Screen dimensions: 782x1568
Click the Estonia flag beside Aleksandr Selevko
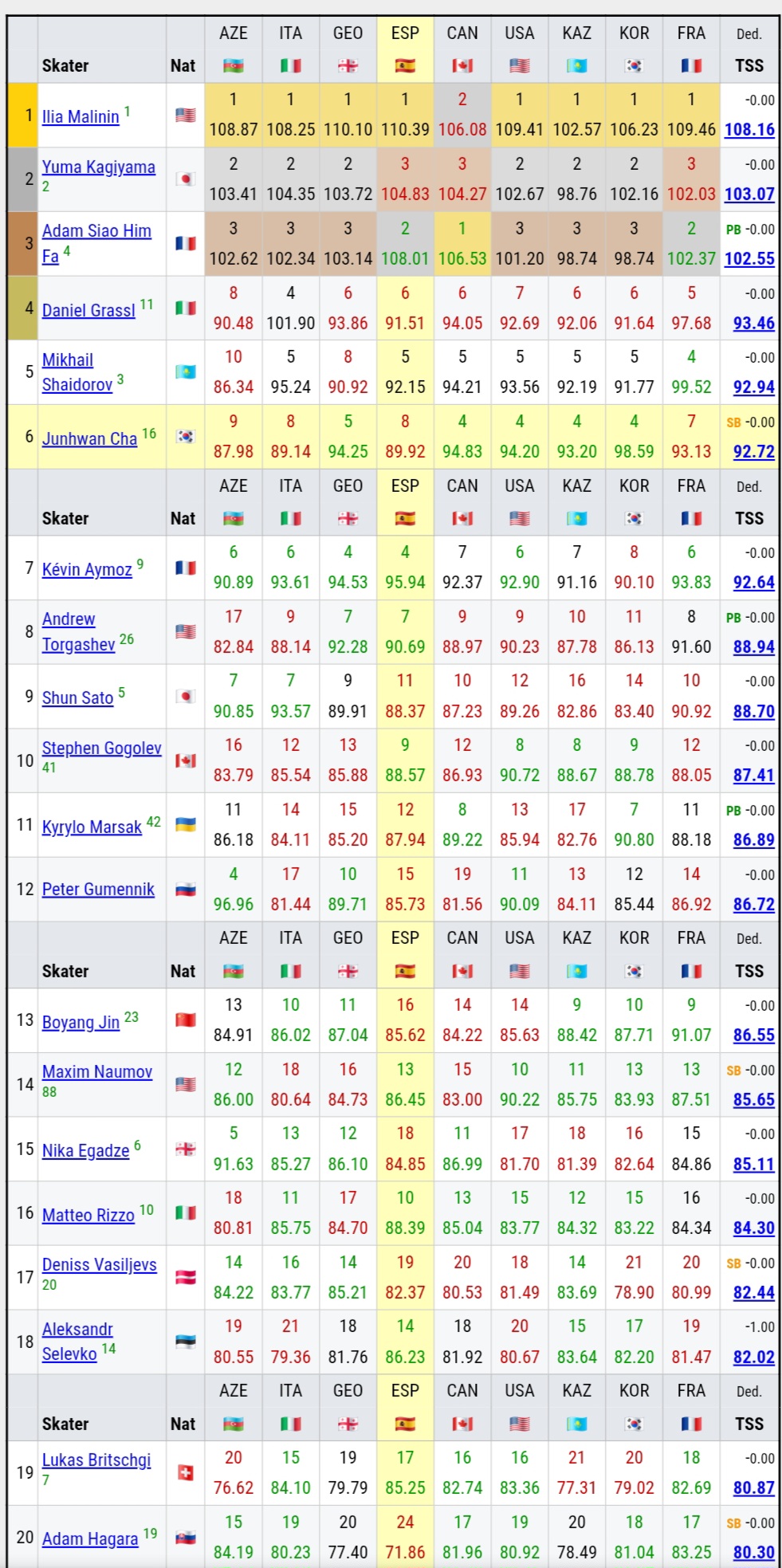click(x=185, y=1342)
